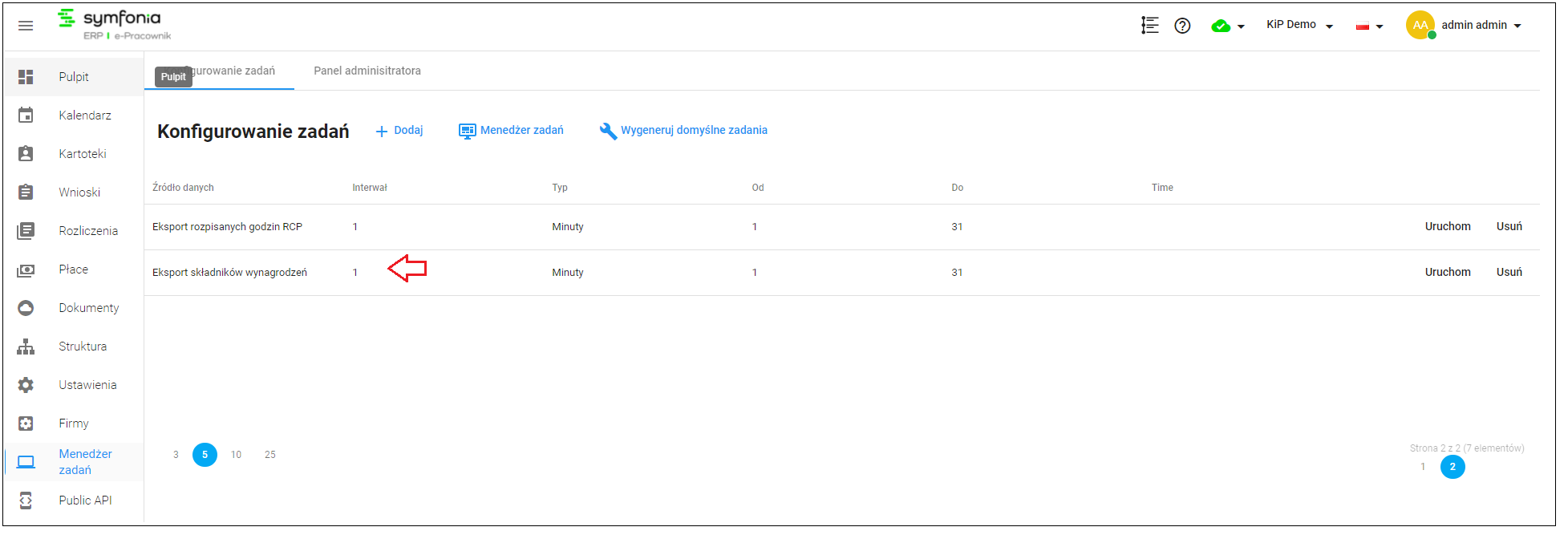This screenshot has width=1568, height=535.
Task: Click the Struktura hierarchy icon
Action: click(26, 347)
